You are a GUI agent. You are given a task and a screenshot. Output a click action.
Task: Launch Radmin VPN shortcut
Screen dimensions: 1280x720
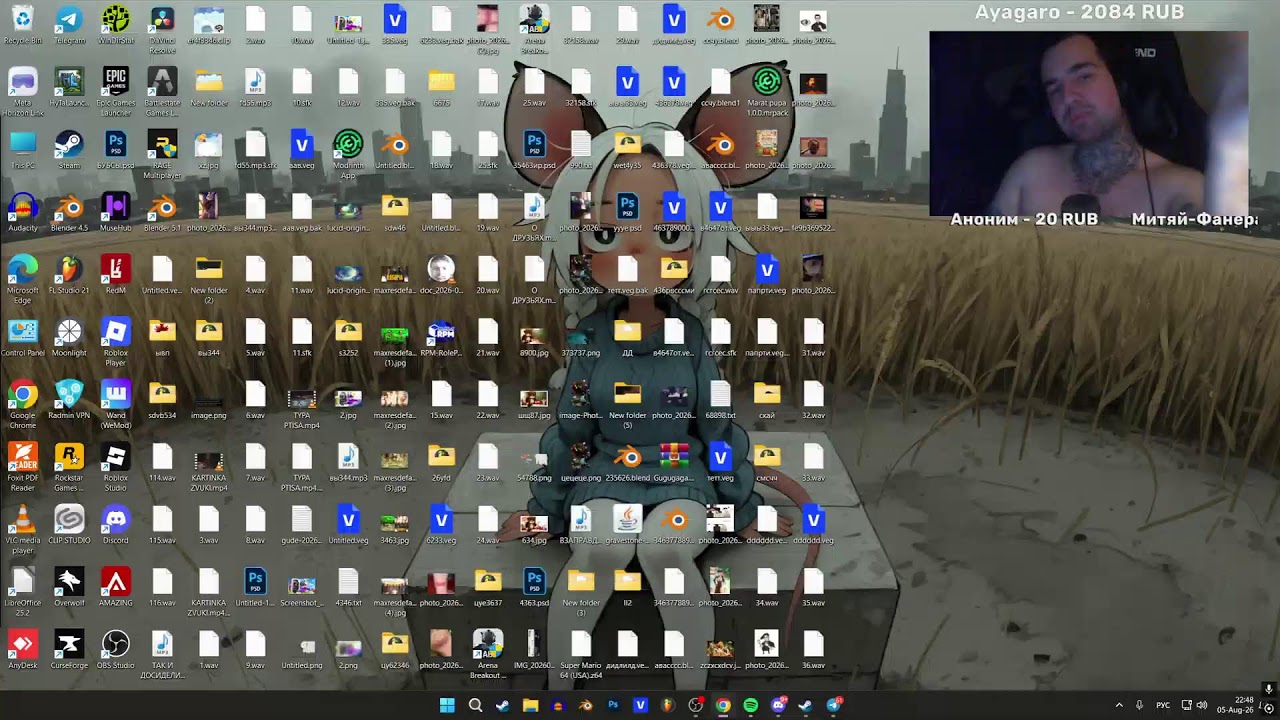(x=69, y=400)
